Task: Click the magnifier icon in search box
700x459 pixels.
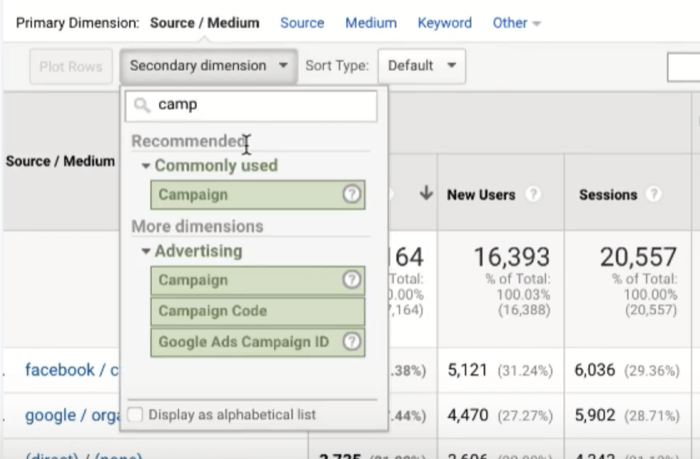Action: coord(142,105)
